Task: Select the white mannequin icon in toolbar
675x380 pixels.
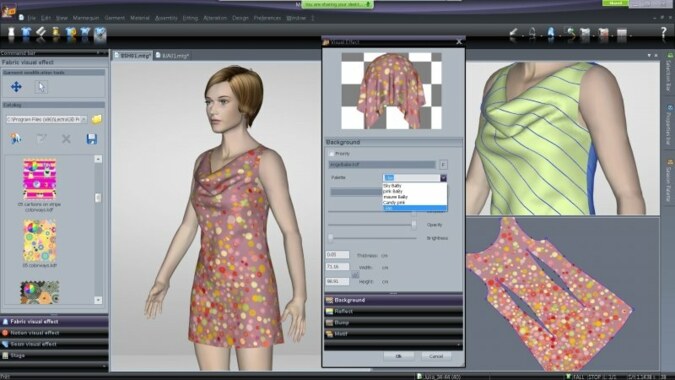Action: tap(12, 34)
